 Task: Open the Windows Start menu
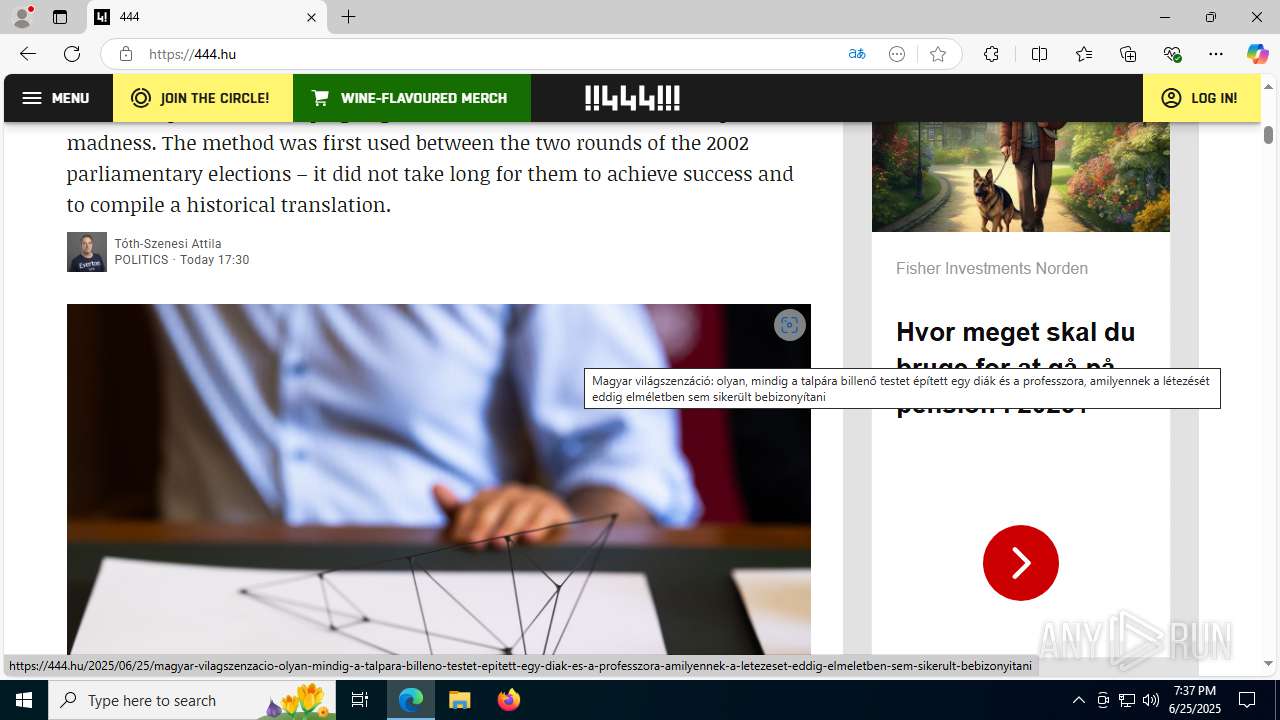pyautogui.click(x=24, y=700)
